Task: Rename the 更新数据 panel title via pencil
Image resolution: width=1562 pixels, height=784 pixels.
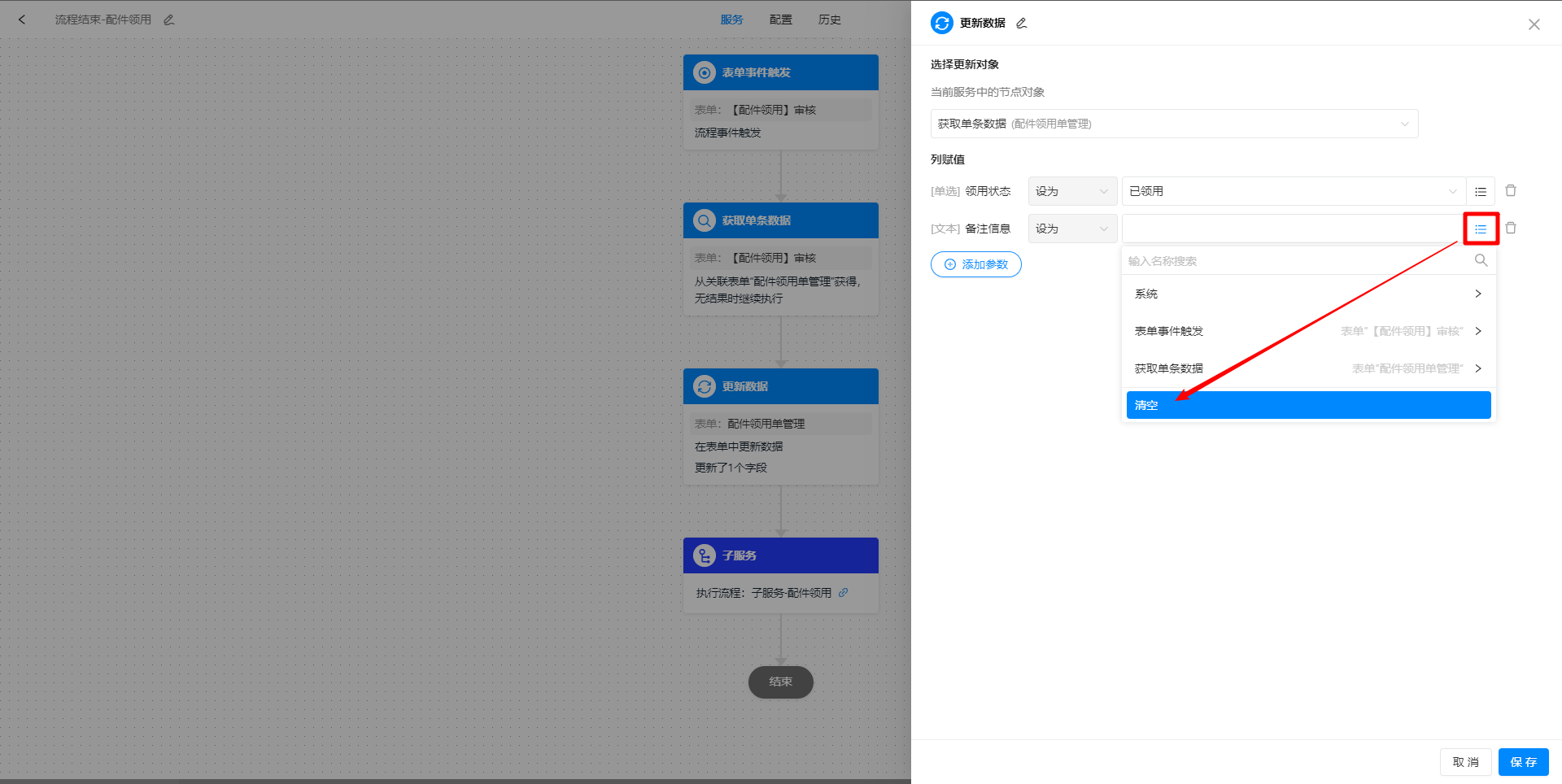Action: click(x=1022, y=24)
